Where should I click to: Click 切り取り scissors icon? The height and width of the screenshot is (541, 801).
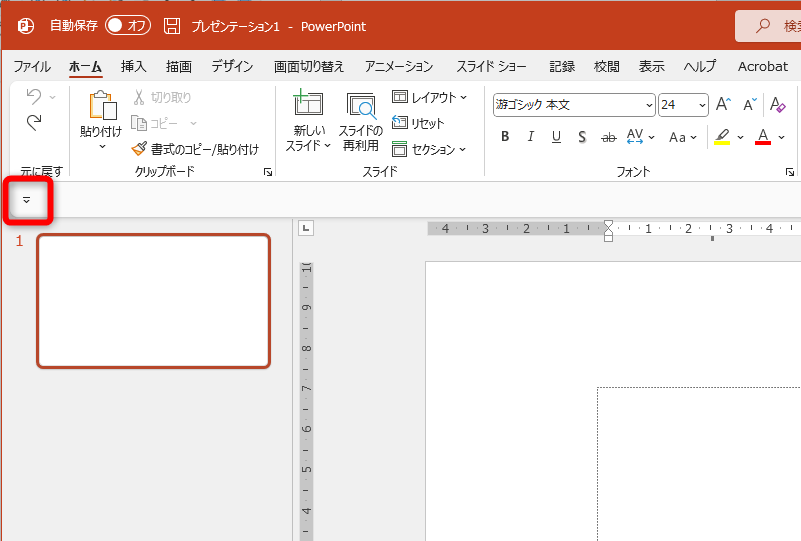[x=139, y=97]
